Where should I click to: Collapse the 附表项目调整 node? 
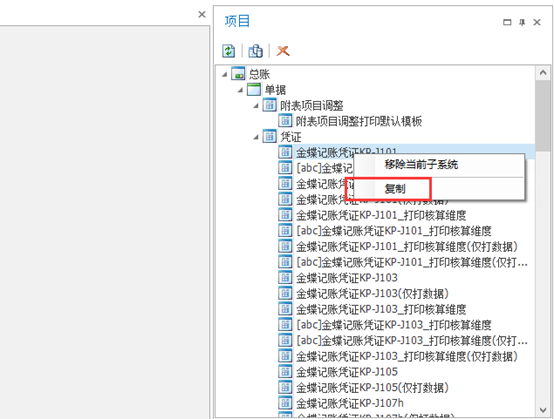coord(256,106)
